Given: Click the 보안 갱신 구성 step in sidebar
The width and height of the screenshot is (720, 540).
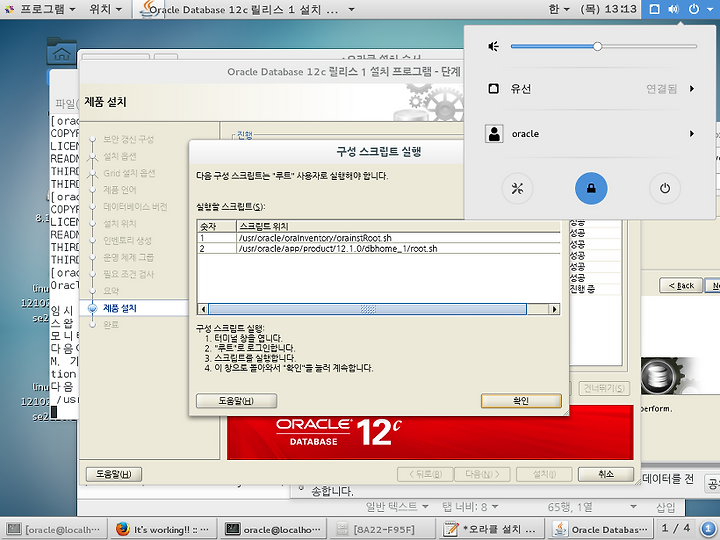Looking at the screenshot, I should (129, 139).
